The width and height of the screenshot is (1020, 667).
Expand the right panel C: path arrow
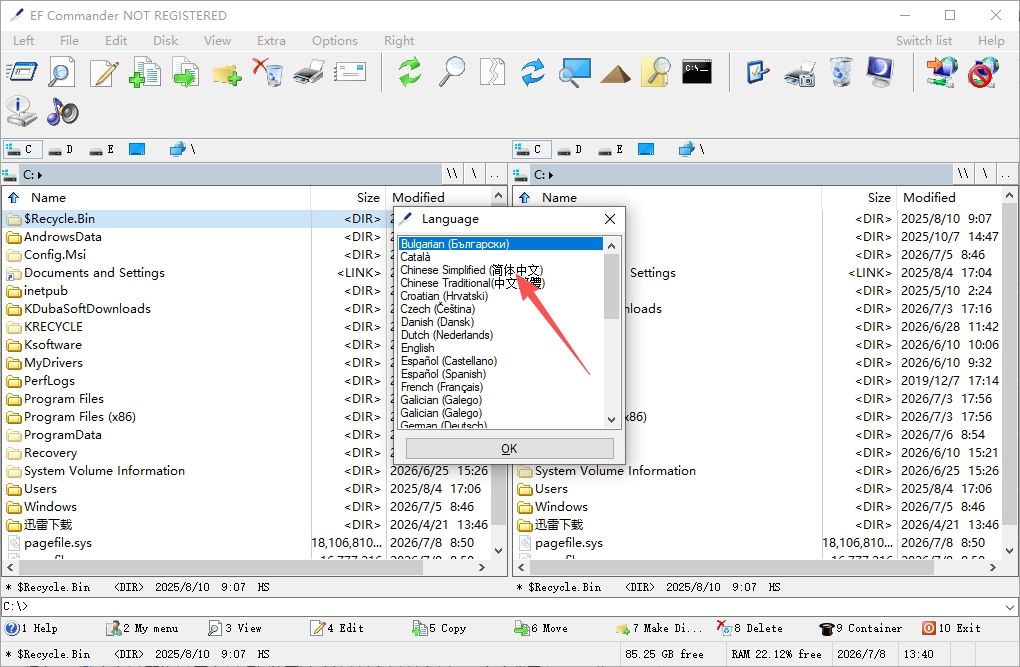pos(551,175)
